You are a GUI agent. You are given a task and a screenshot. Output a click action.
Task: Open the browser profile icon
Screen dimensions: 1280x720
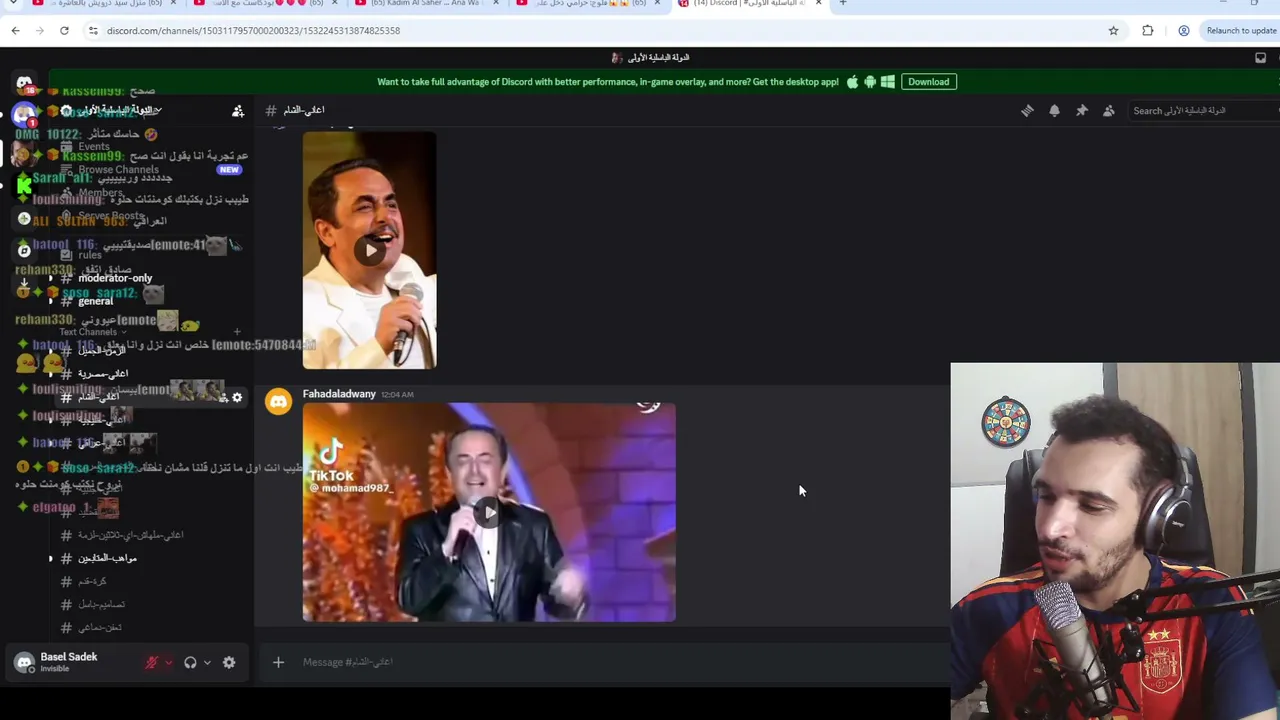1184,31
